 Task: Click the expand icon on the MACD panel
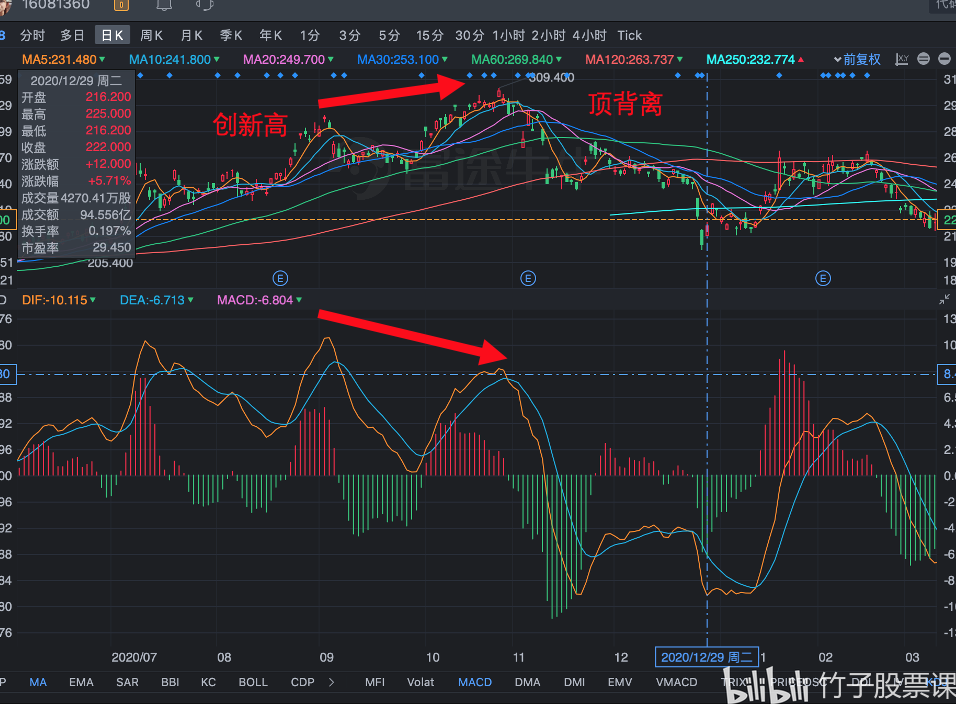944,299
